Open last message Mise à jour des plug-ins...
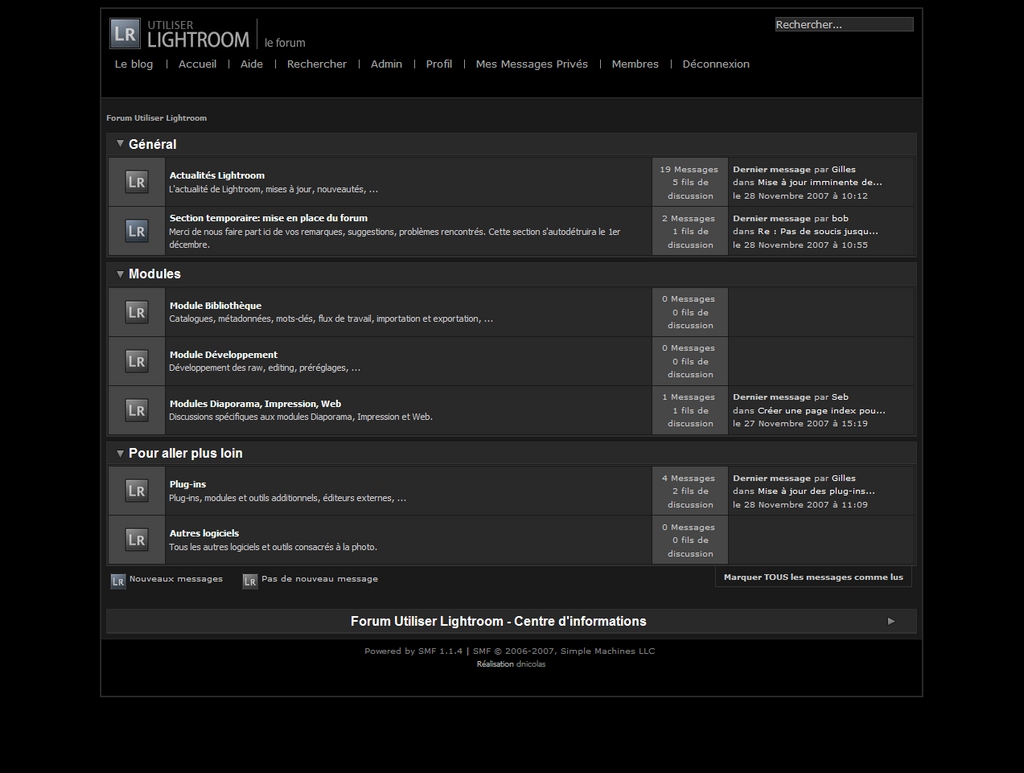Viewport: 1024px width, 773px height. 816,491
